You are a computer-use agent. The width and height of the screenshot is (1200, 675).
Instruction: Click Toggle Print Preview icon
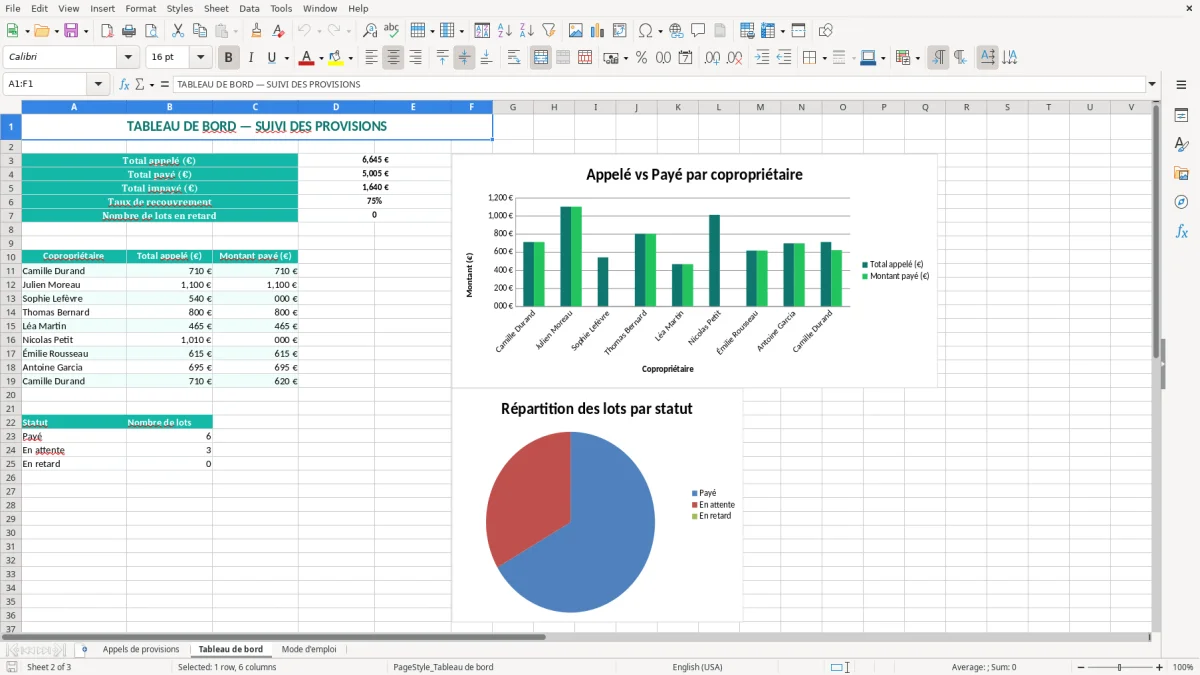(x=150, y=31)
